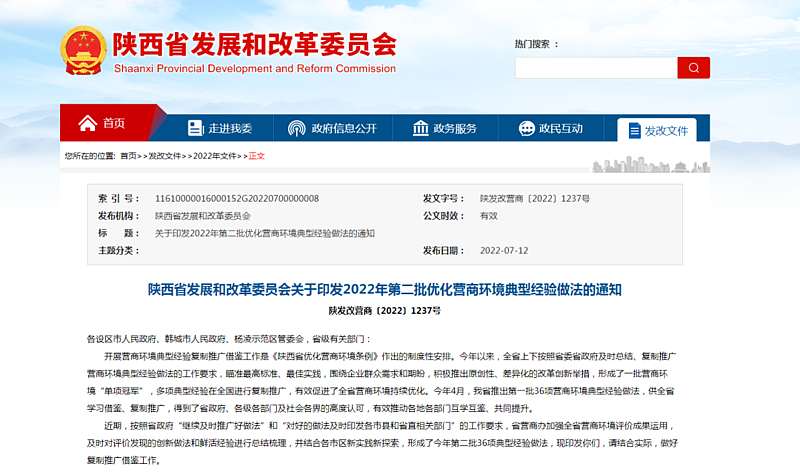
Task: Click the 走进我委 building icon
Action: (x=195, y=128)
